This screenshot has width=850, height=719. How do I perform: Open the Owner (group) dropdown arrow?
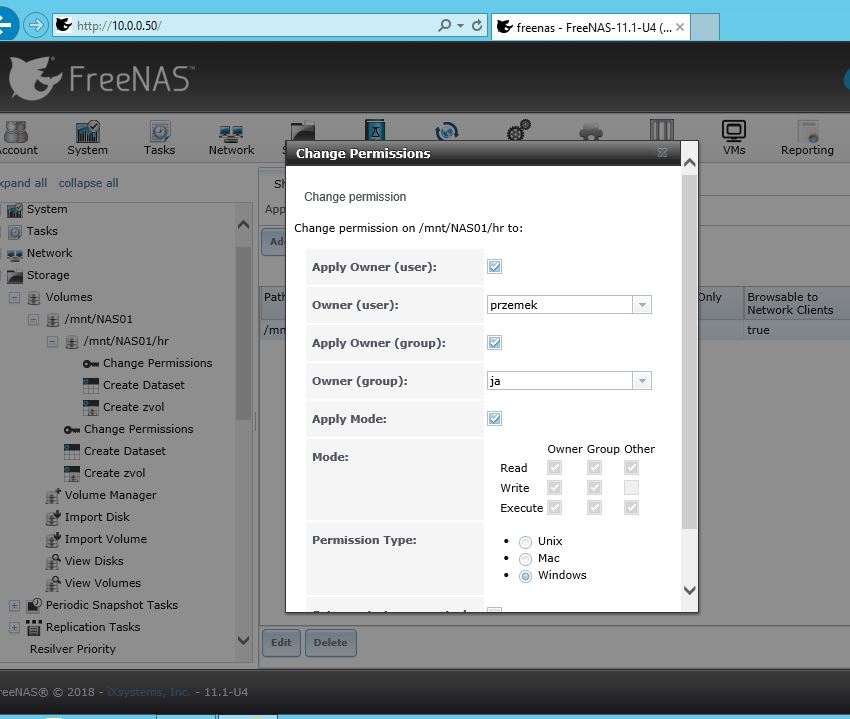(x=642, y=381)
